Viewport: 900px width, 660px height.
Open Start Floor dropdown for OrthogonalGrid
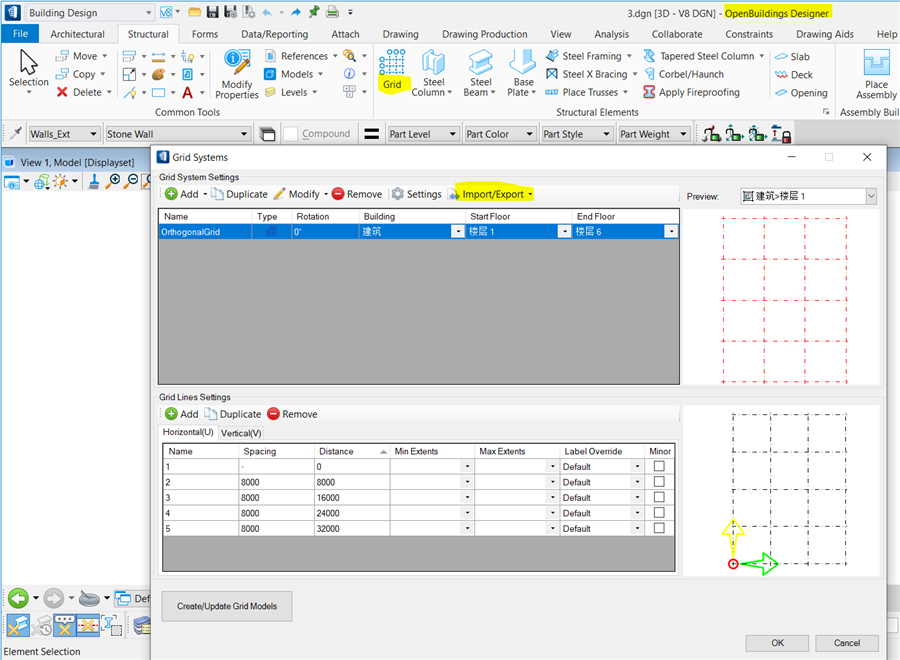coord(564,232)
